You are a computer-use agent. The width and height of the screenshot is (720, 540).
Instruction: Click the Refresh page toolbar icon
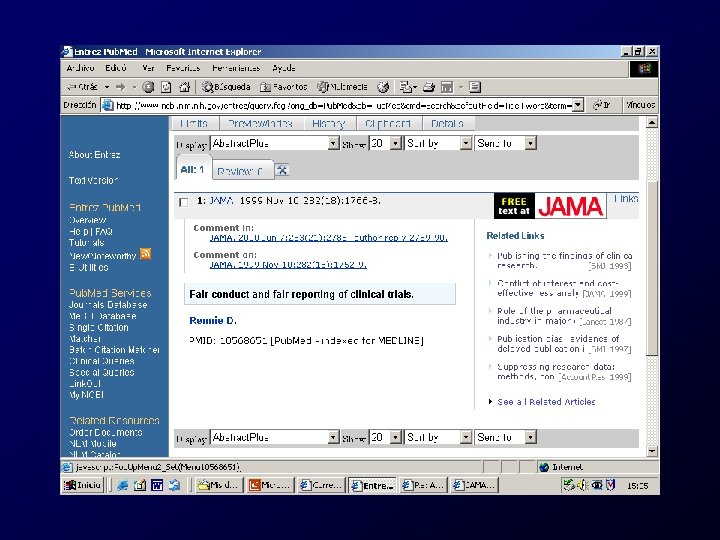pyautogui.click(x=166, y=87)
